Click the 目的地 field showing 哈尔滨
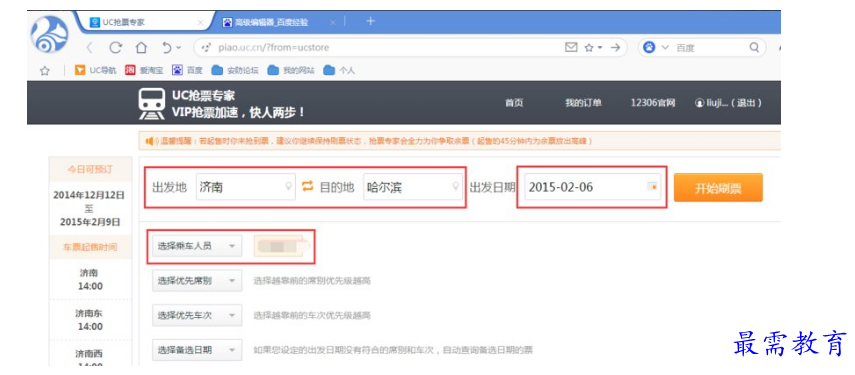This screenshot has width=855, height=375. pos(413,188)
